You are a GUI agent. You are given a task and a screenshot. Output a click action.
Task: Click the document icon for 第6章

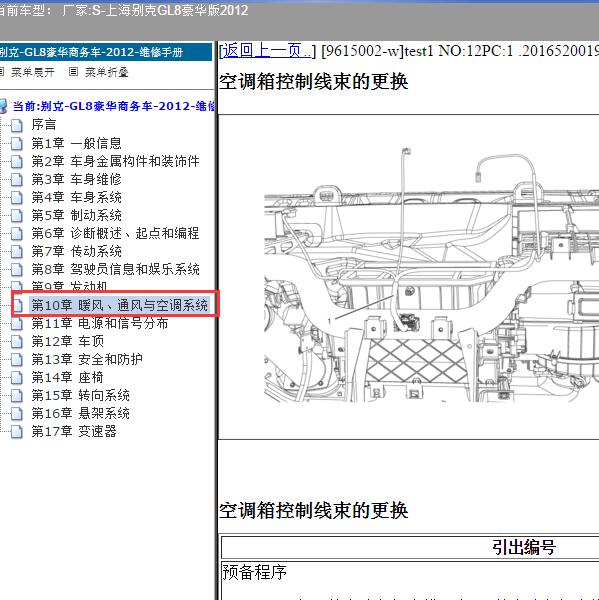[16, 233]
